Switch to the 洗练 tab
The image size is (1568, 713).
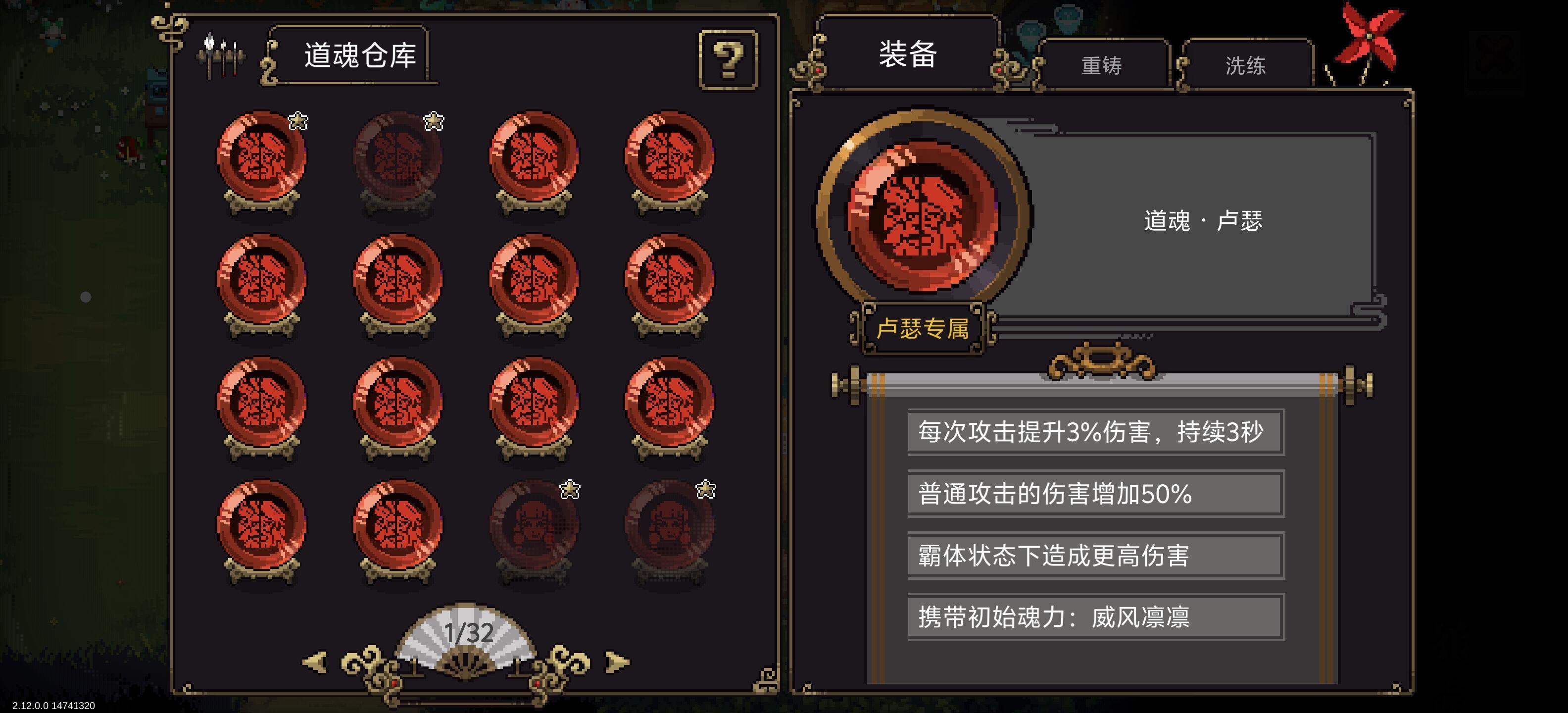tap(1245, 64)
